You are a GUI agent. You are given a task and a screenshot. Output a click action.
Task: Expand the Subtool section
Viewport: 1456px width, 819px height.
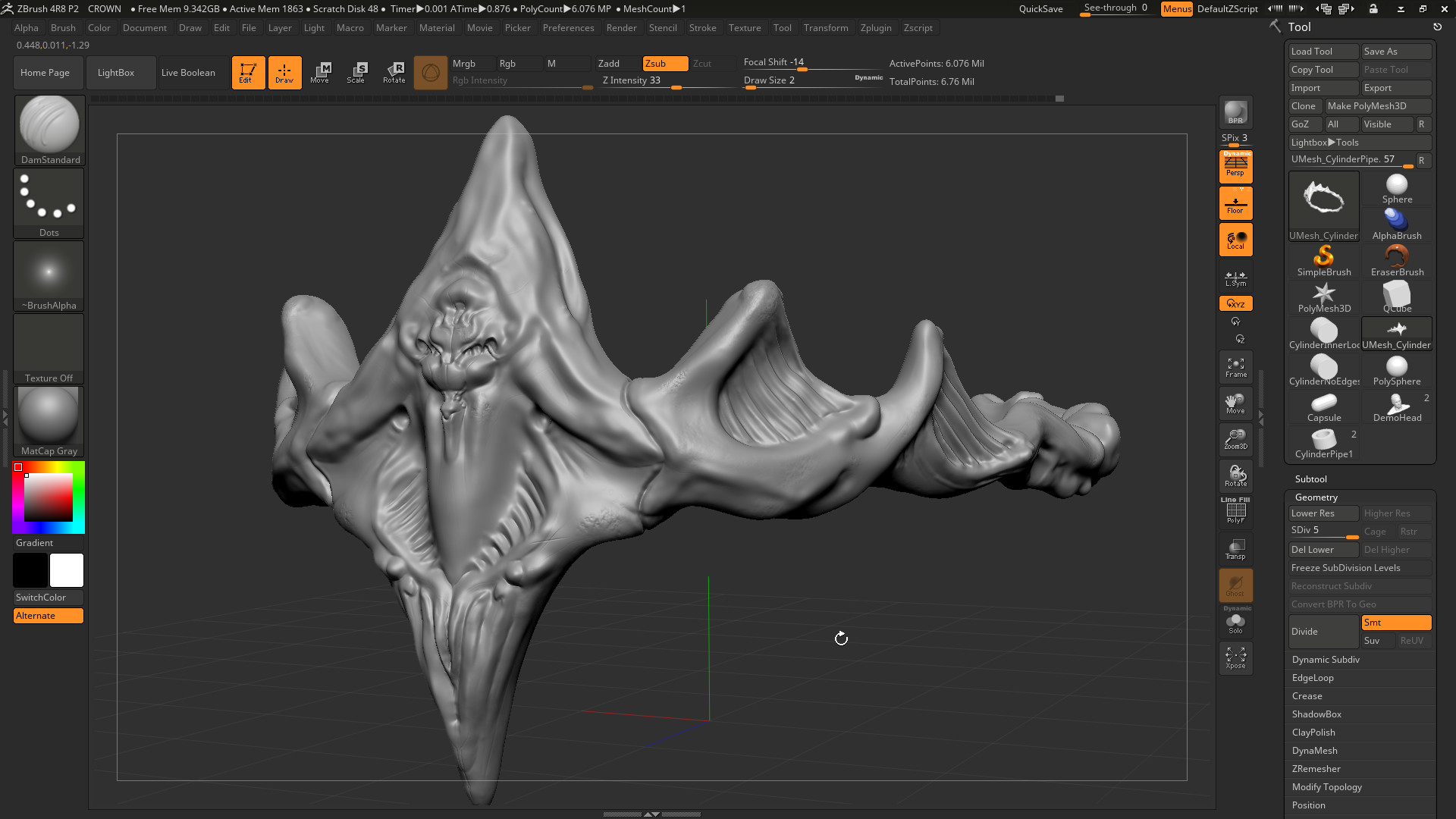point(1310,479)
